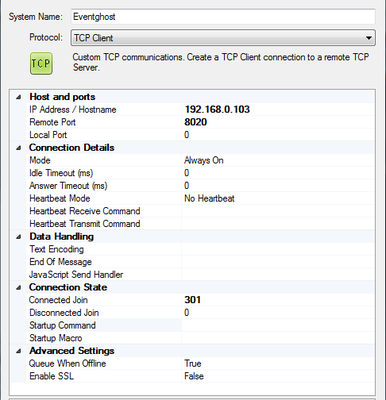Select the Local Port property label

pos(48,135)
